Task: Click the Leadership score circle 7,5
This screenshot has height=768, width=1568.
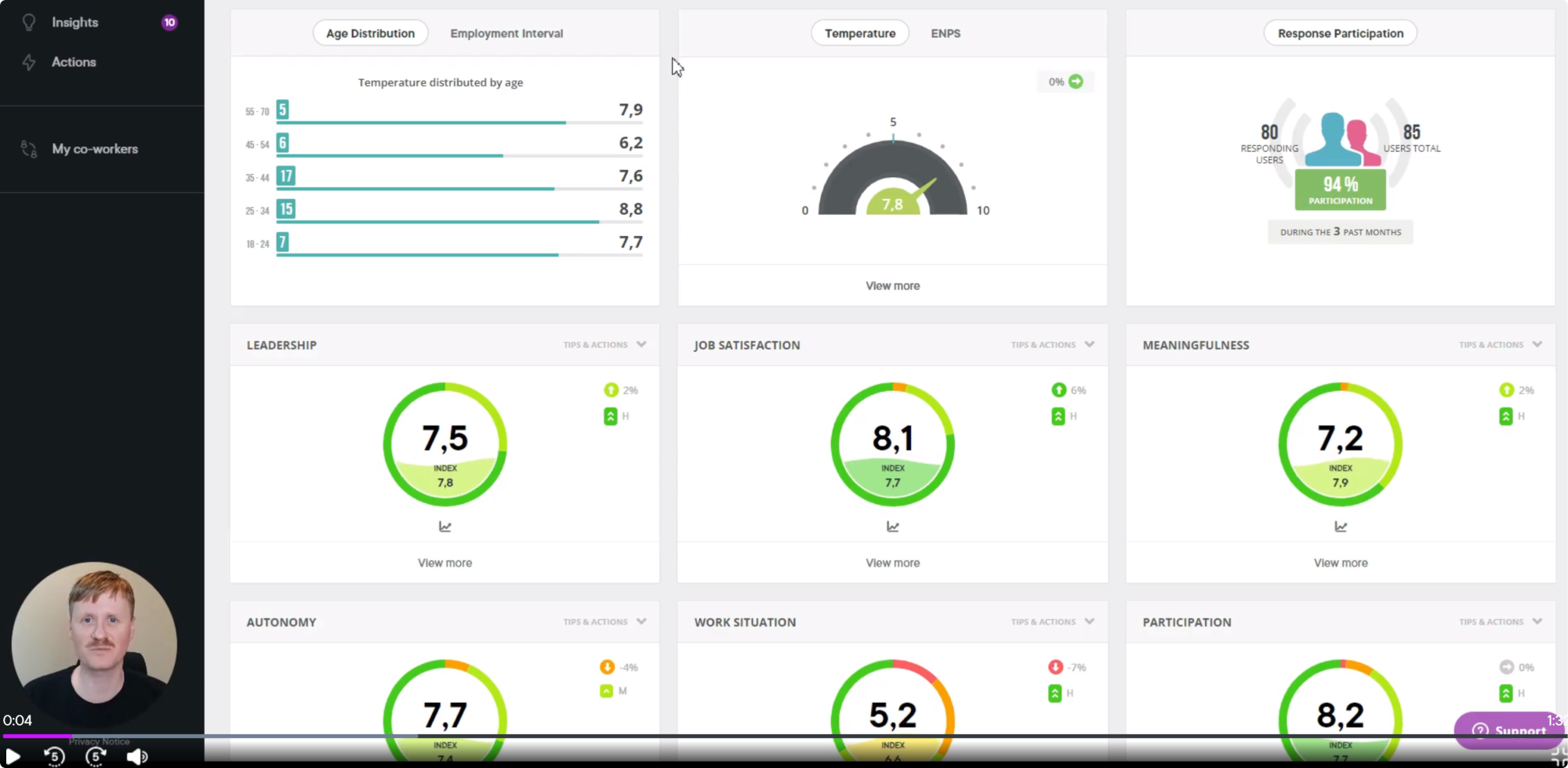Action: (x=445, y=444)
